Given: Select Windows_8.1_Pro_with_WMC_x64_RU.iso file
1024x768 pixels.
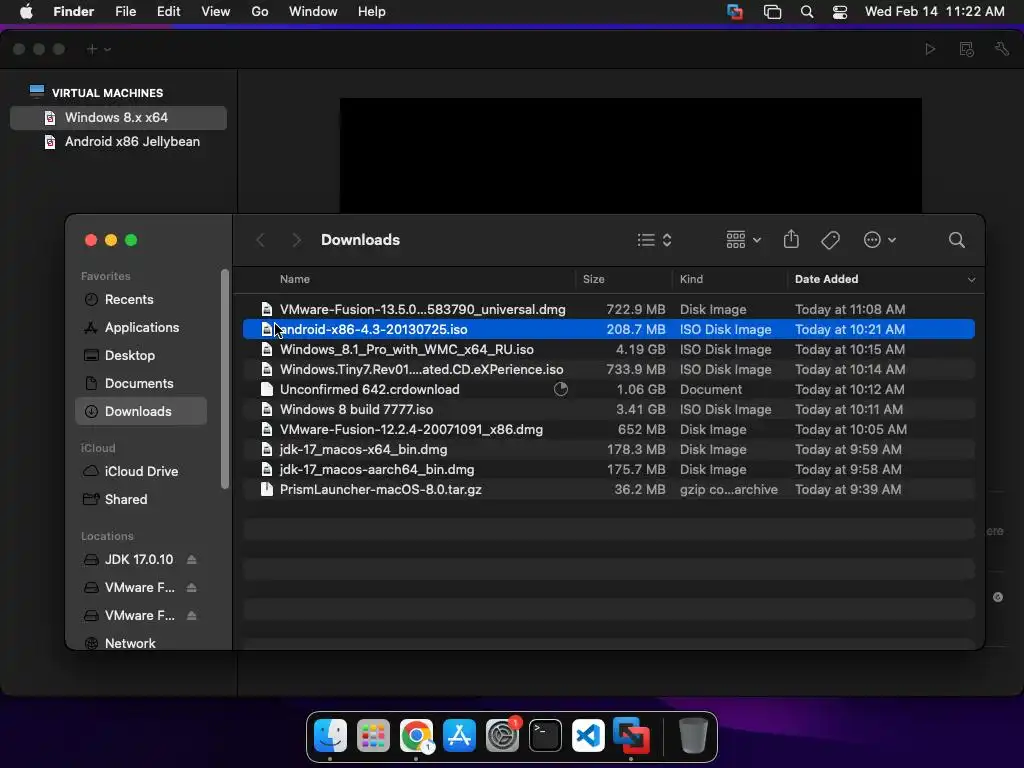Looking at the screenshot, I should pyautogui.click(x=609, y=349).
